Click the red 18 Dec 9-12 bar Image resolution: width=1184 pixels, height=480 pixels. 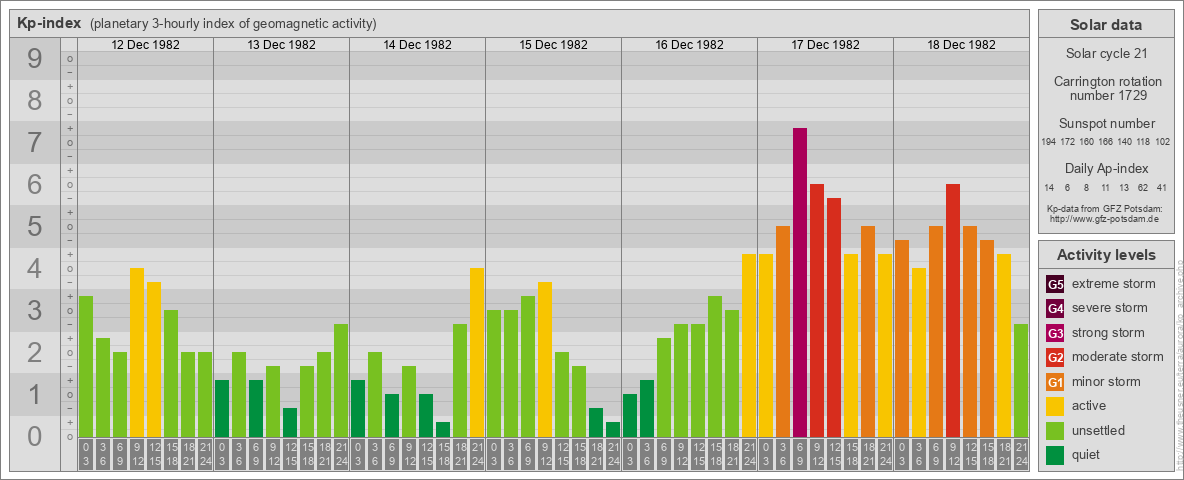coord(953,310)
